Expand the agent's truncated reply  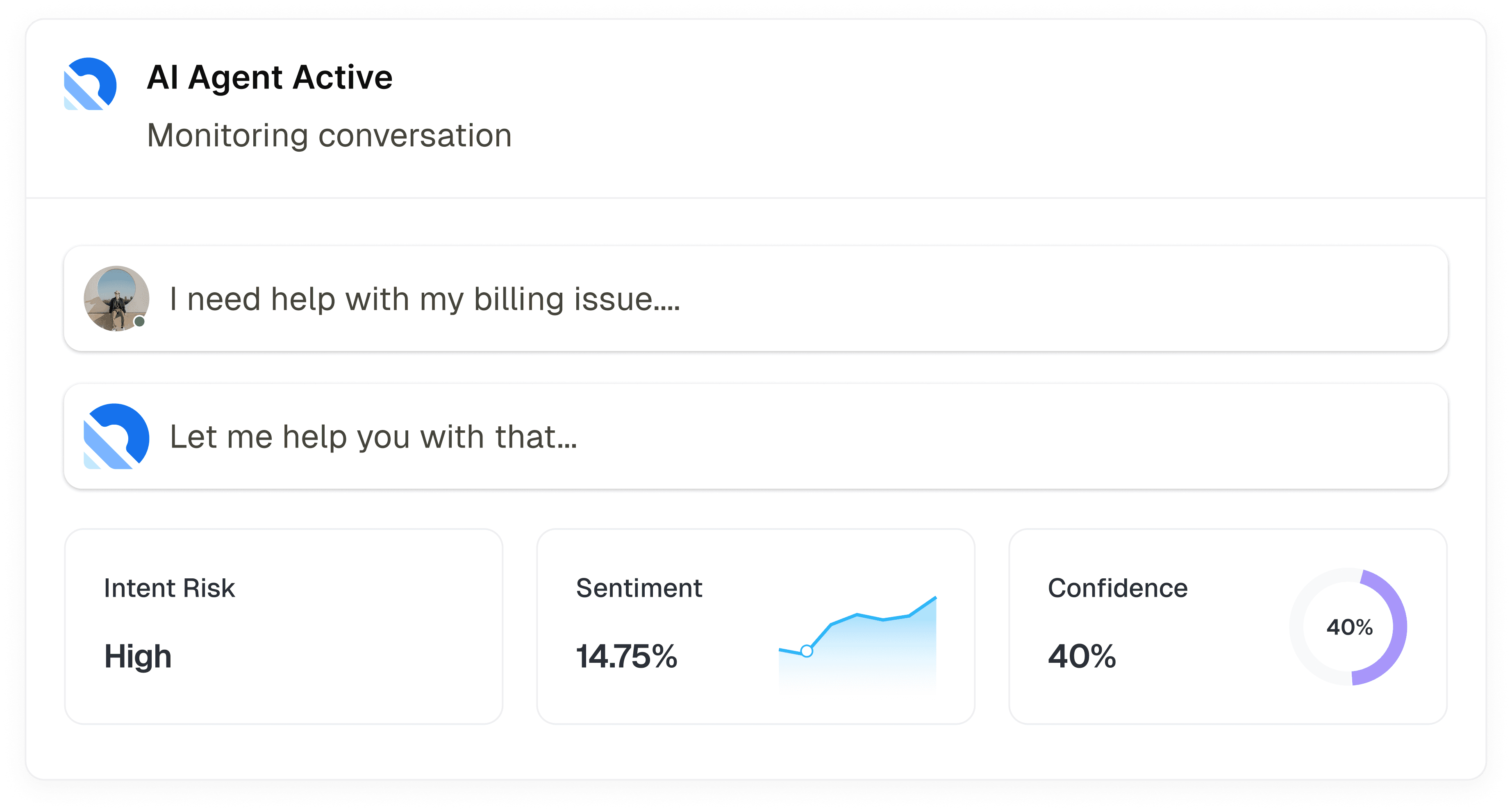[373, 437]
